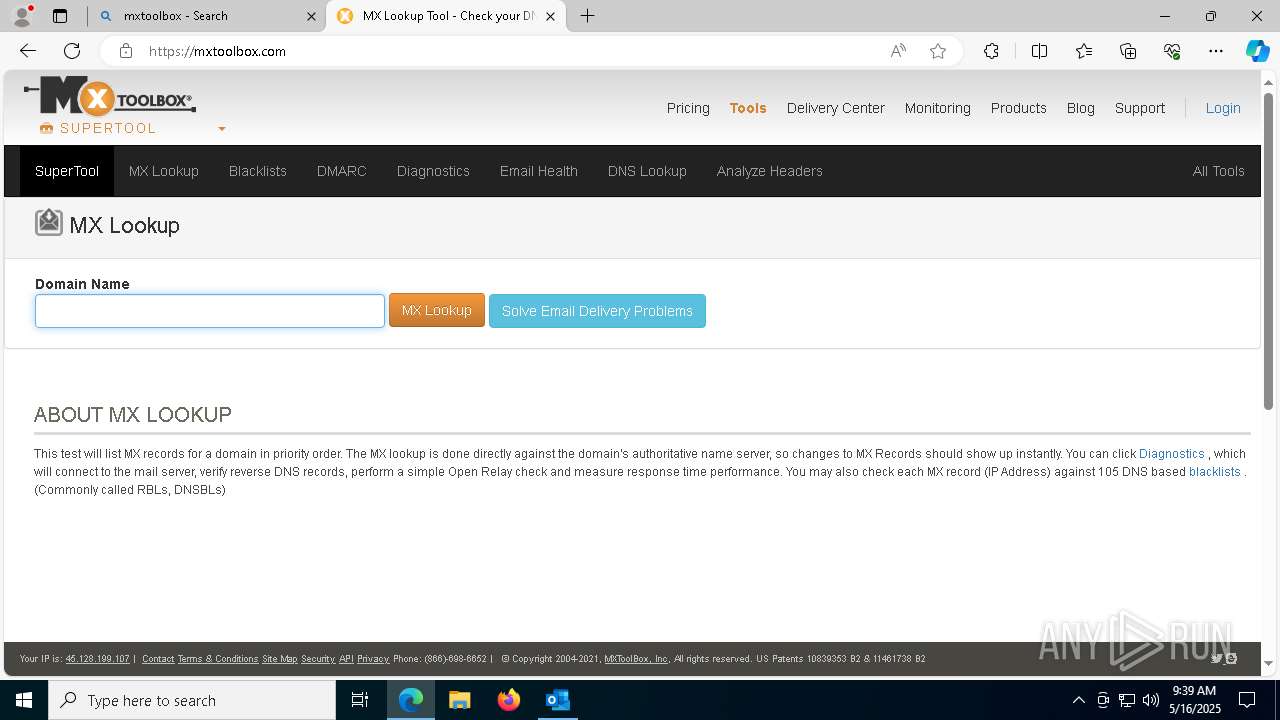This screenshot has width=1280, height=720.
Task: Open Tools menu item
Action: pos(748,108)
